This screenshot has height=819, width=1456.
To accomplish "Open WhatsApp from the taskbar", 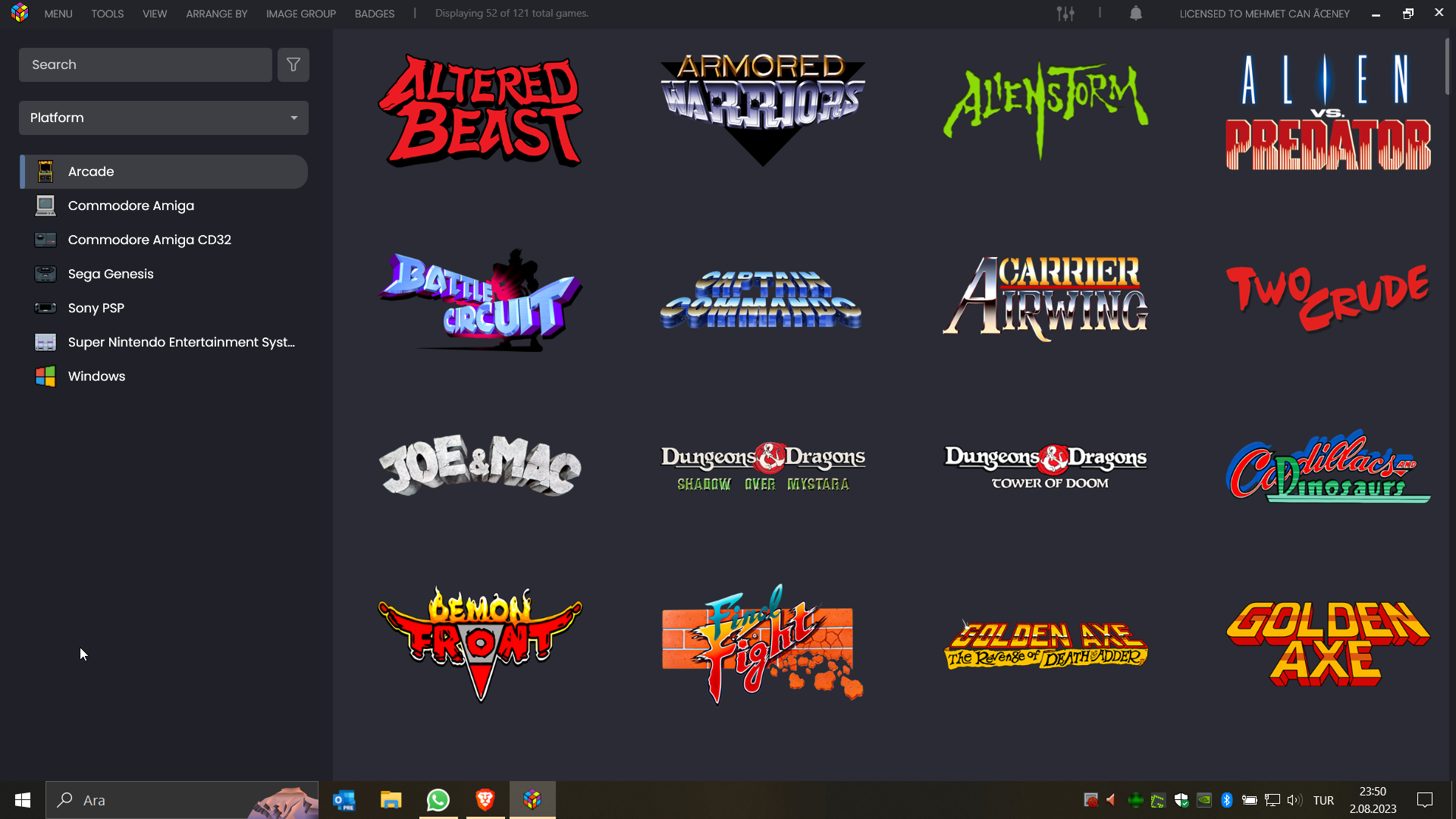I will pos(438,800).
